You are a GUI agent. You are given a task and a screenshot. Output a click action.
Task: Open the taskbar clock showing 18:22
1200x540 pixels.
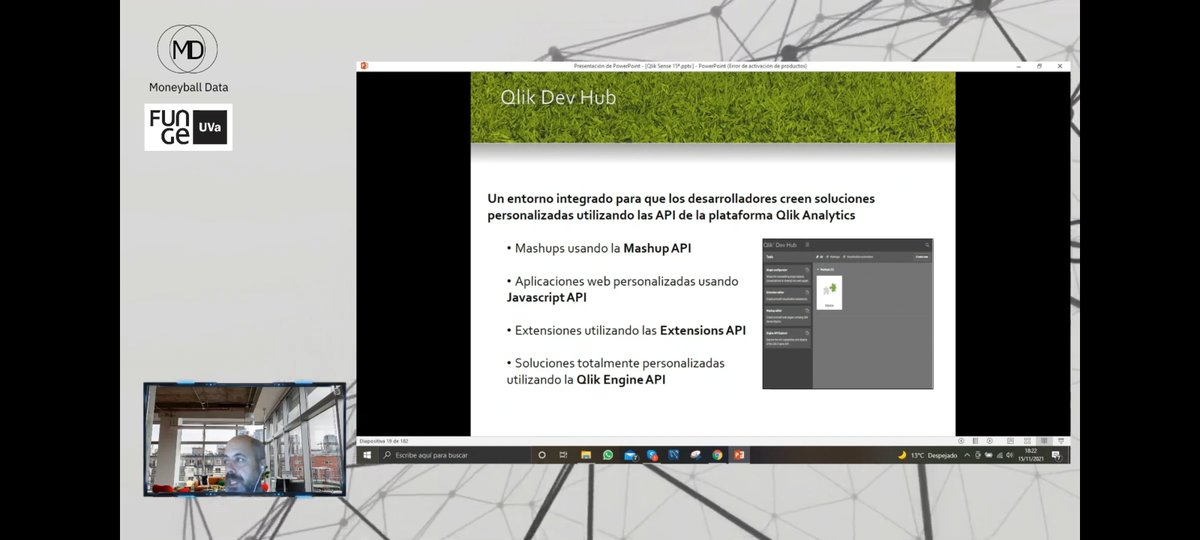coord(1031,455)
